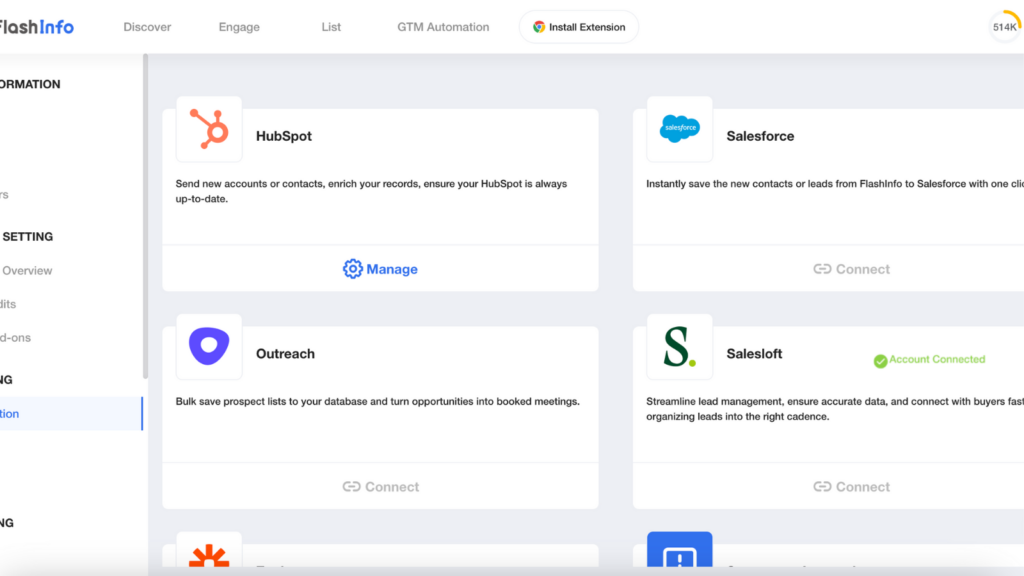Click the Outreach description about prospect lists
Viewport: 1024px width, 576px height.
point(377,401)
